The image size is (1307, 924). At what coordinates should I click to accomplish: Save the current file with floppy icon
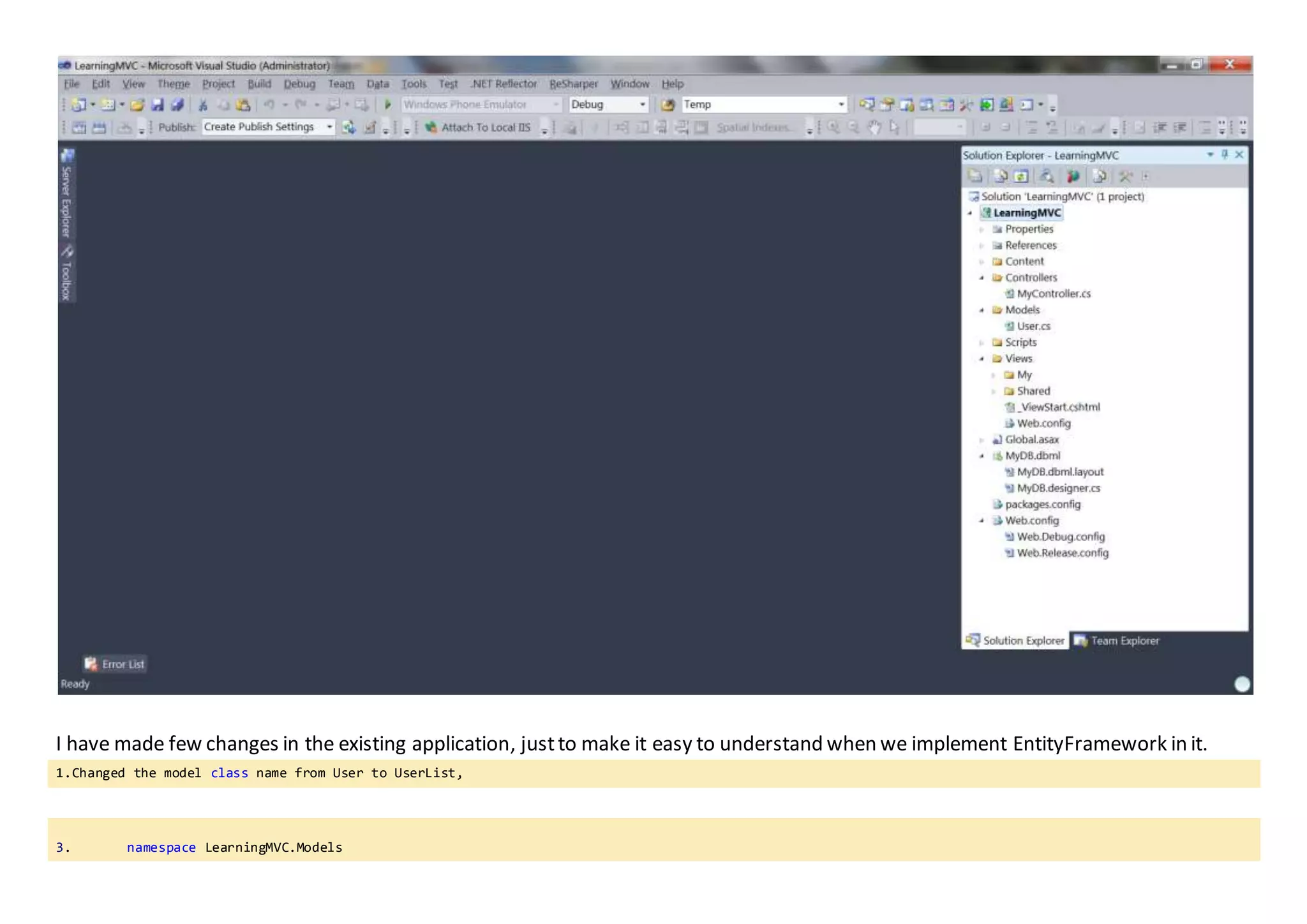point(158,105)
